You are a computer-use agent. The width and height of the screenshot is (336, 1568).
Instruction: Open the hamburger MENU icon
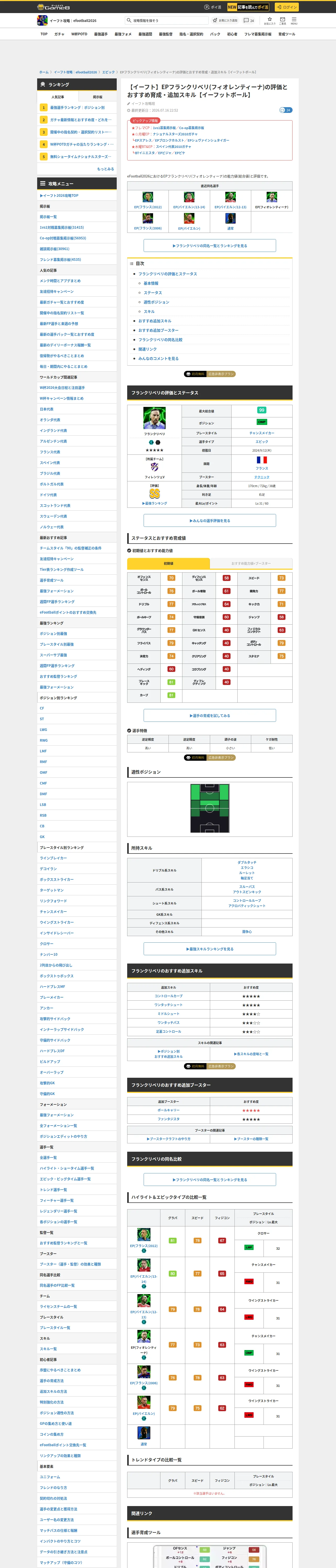[294, 20]
